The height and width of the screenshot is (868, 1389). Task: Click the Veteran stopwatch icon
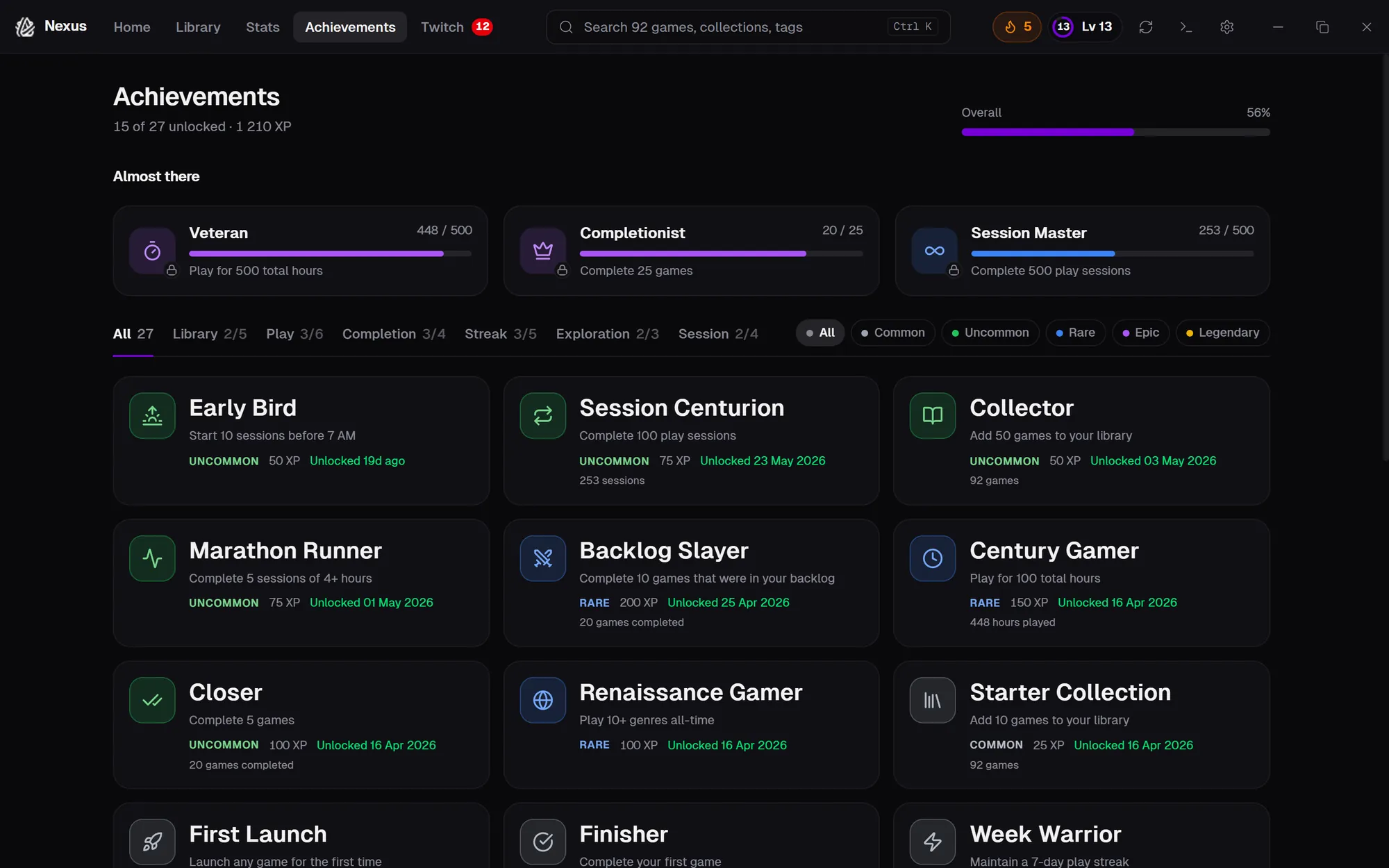tap(152, 251)
